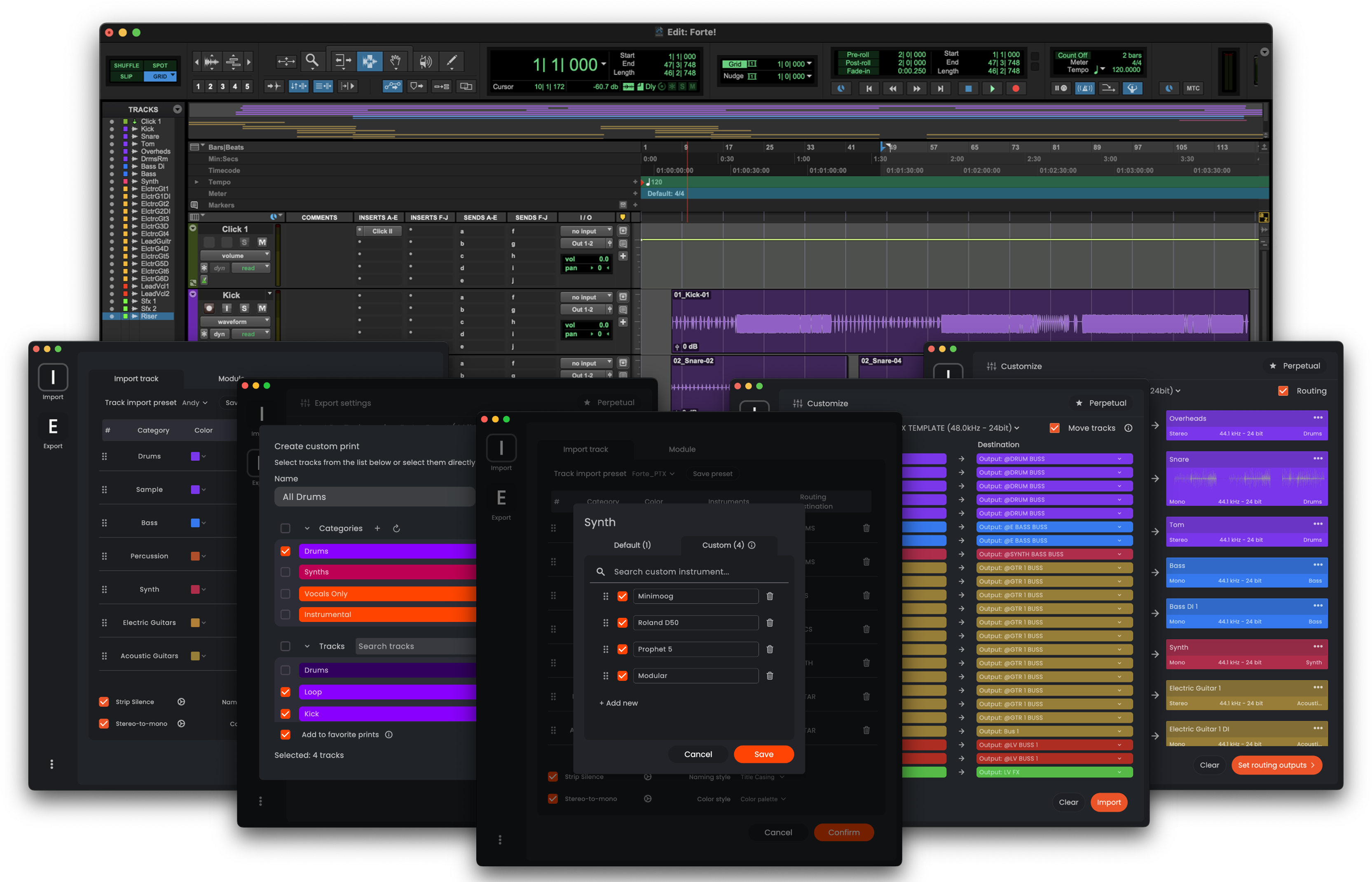The image size is (1372, 882).
Task: Select the Grabber hand tool
Action: (x=395, y=61)
